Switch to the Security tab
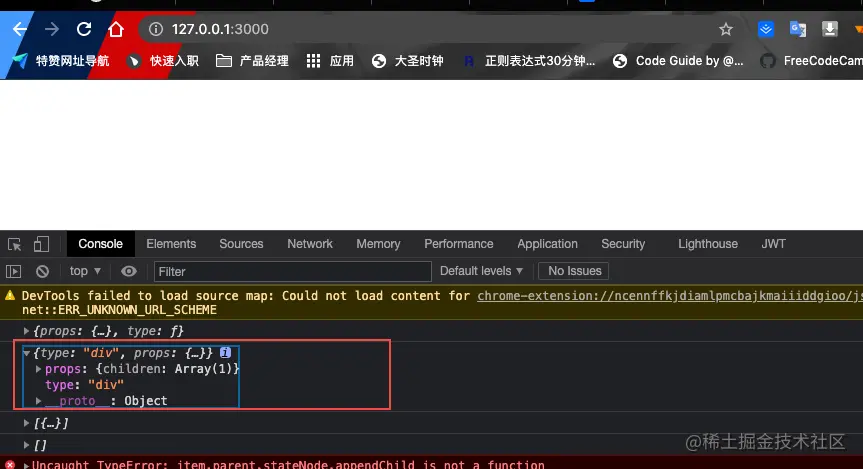Viewport: 863px width, 469px height. (622, 244)
